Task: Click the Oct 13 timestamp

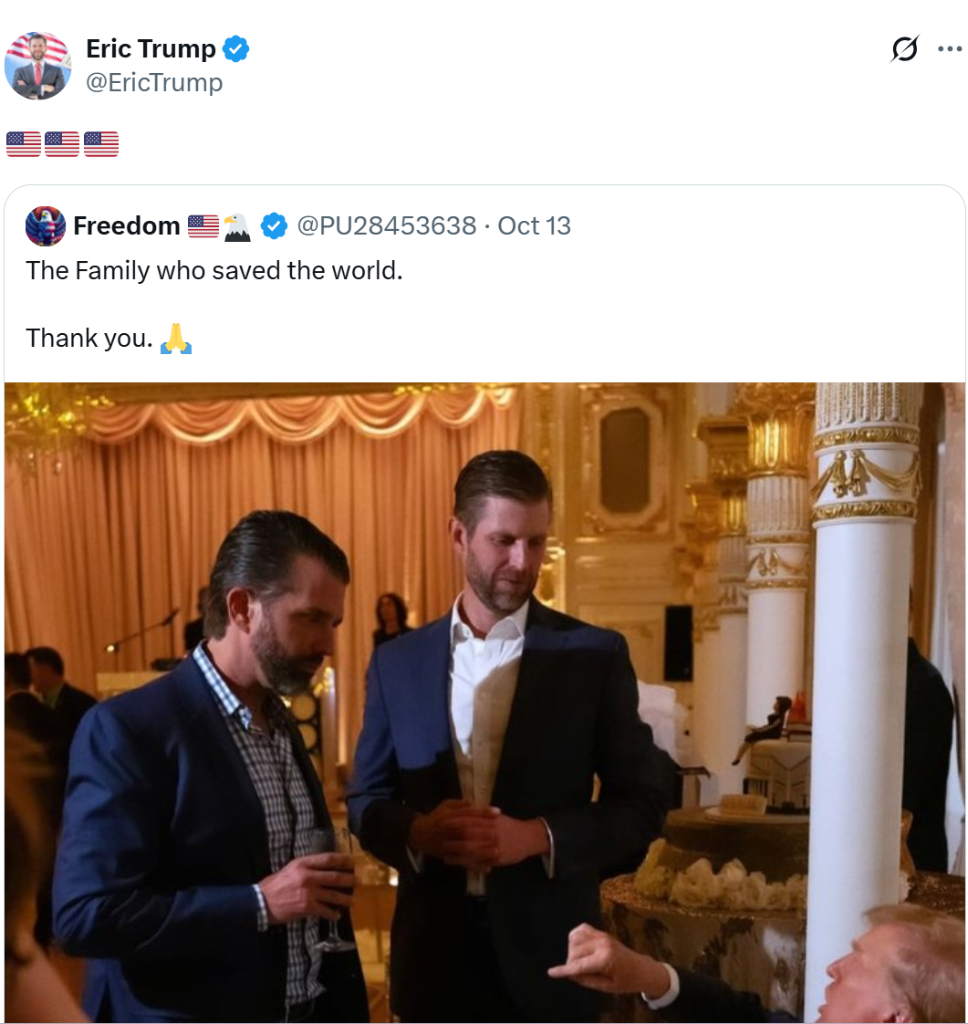Action: tap(534, 226)
